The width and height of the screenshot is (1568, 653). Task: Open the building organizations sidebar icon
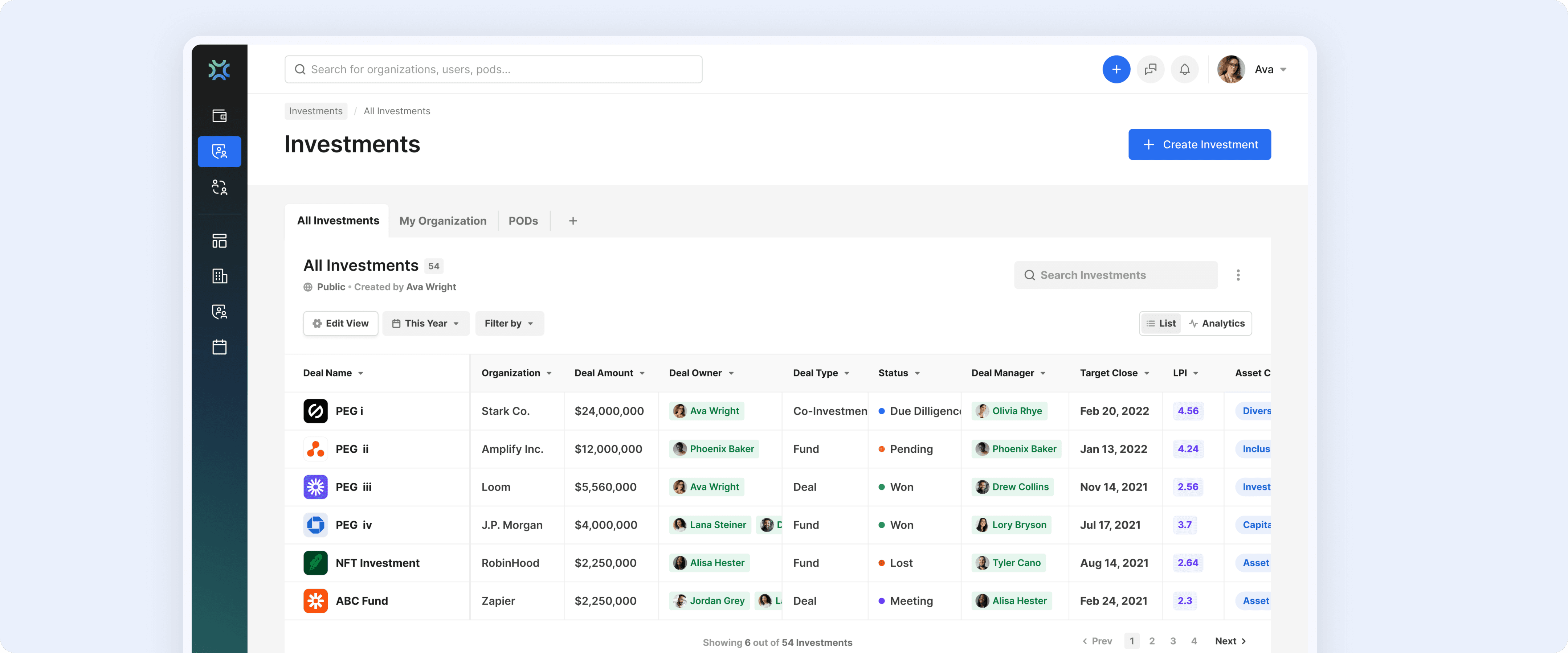point(219,276)
